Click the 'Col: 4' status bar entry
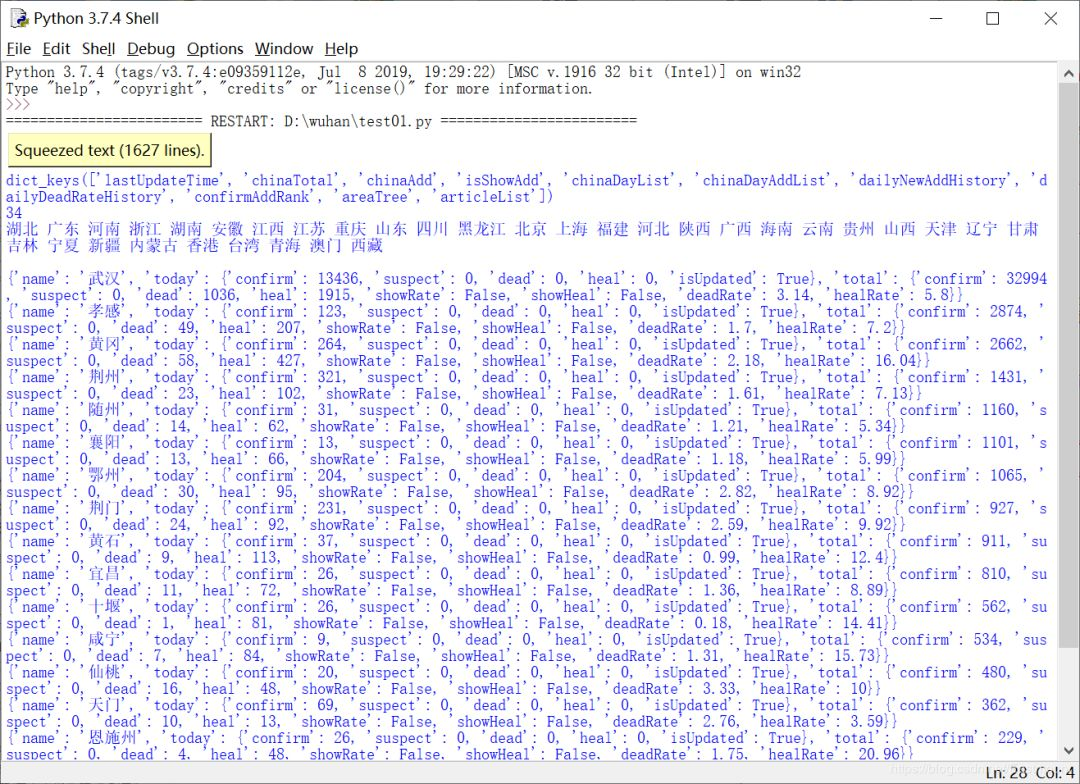Screen dimensions: 1080x784 [1055, 773]
